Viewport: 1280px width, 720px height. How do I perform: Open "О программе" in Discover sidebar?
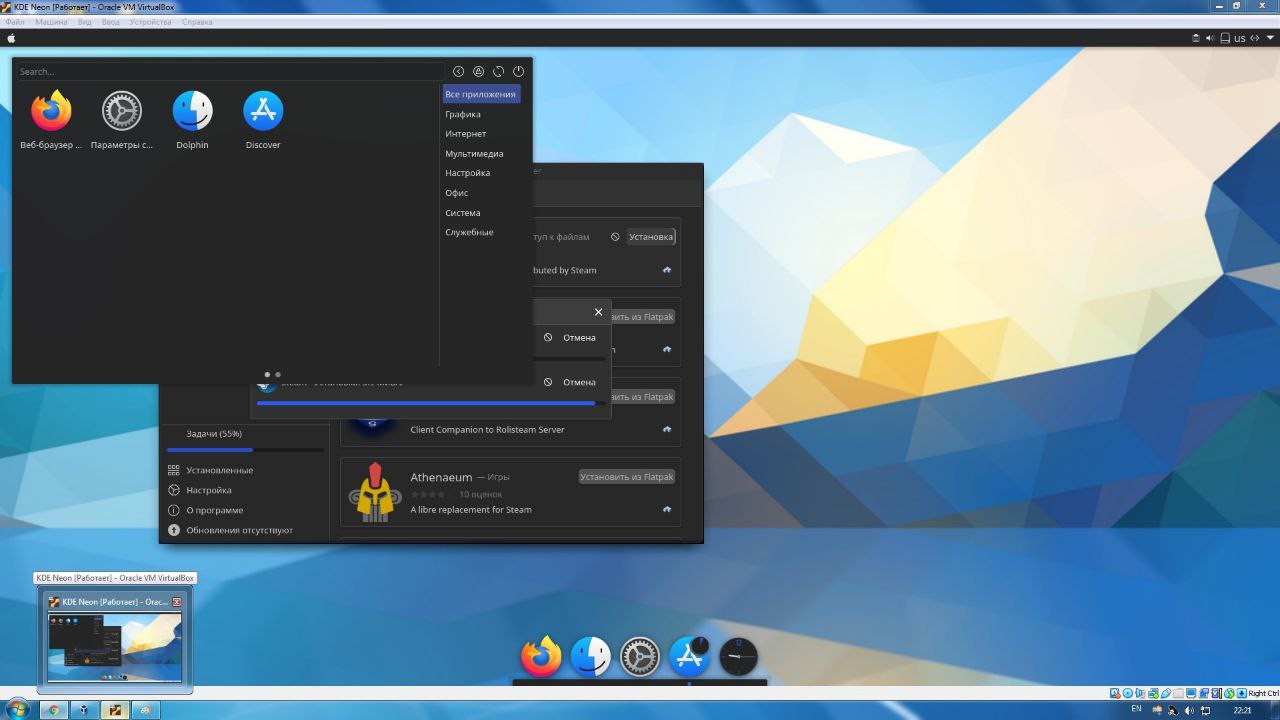(x=245, y=510)
